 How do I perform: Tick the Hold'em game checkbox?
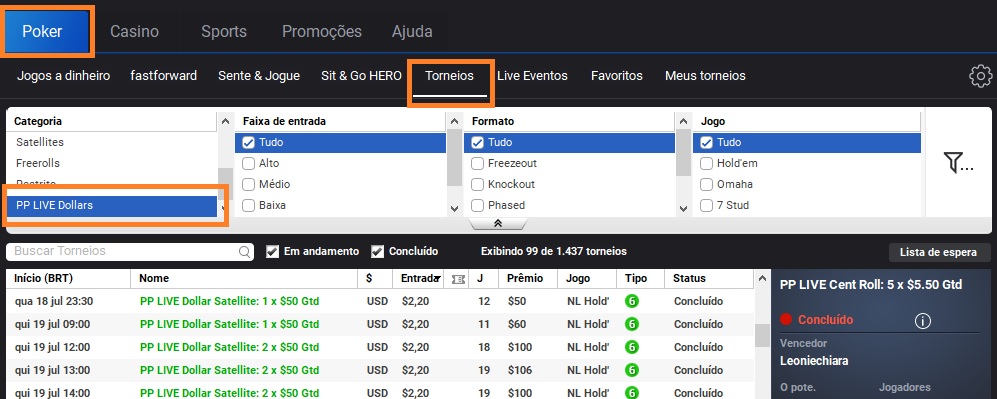[x=706, y=163]
